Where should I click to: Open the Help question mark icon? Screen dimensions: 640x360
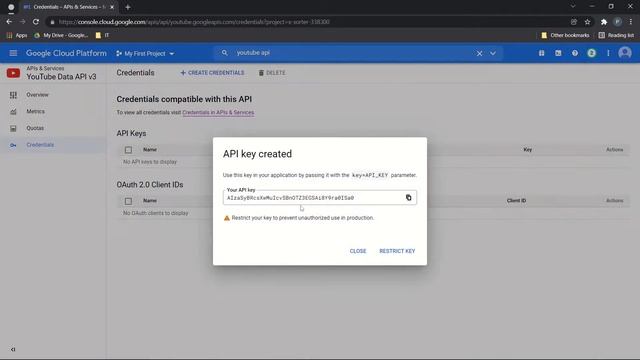[575, 53]
